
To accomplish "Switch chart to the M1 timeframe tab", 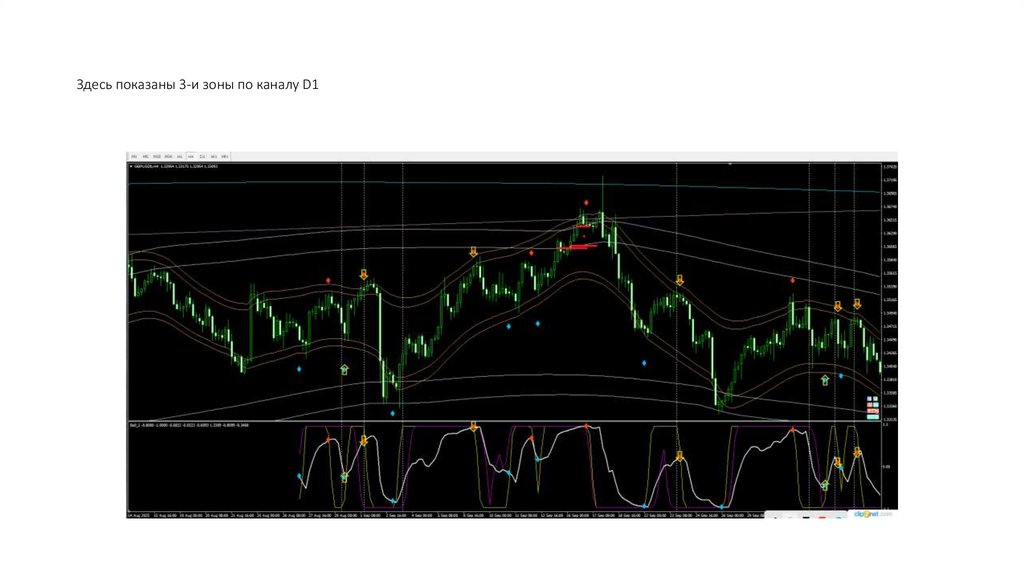I will pos(134,157).
